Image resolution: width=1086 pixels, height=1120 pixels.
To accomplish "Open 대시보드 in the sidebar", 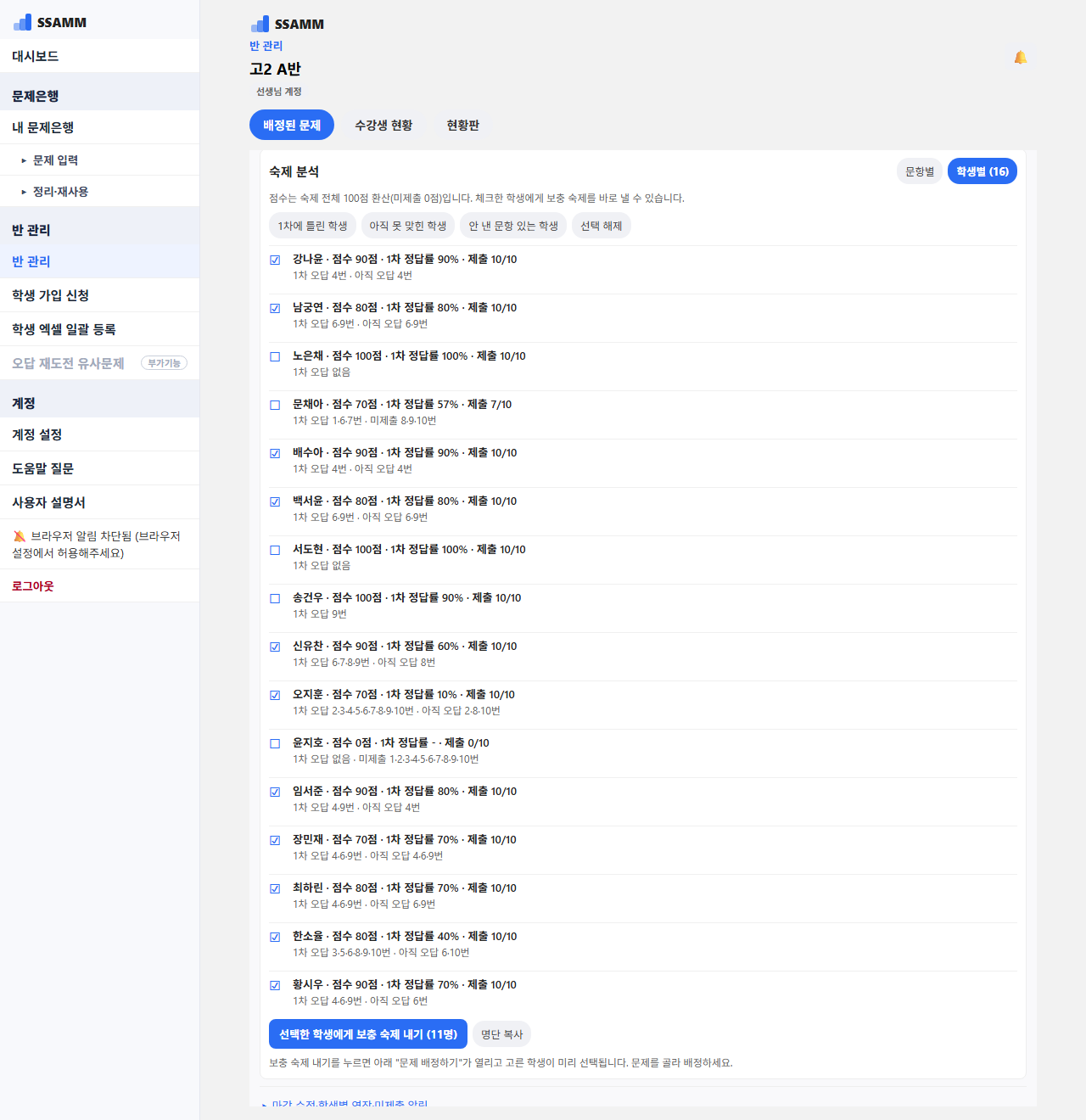I will [99, 56].
